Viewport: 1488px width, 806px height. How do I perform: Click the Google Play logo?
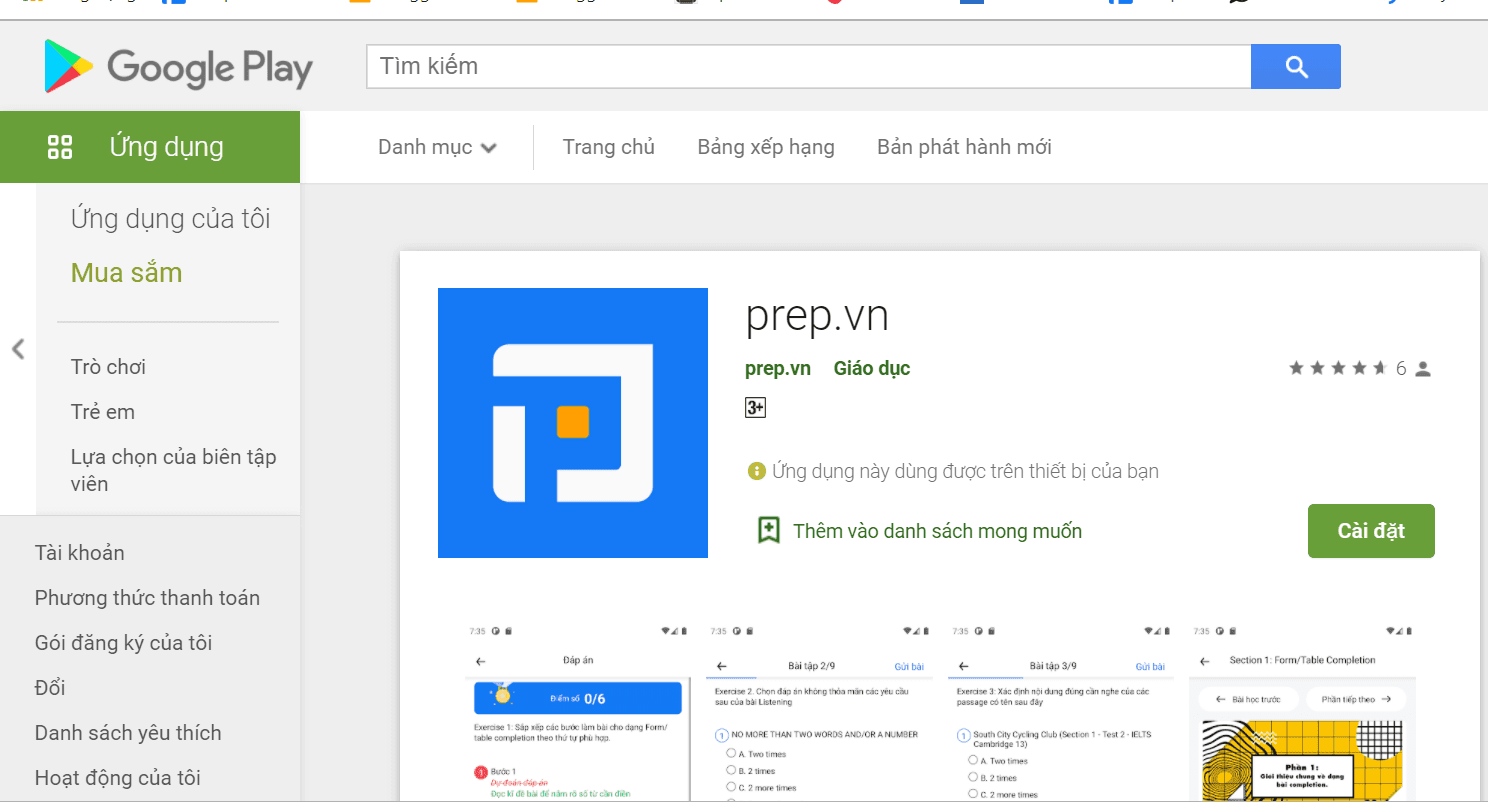pos(178,67)
